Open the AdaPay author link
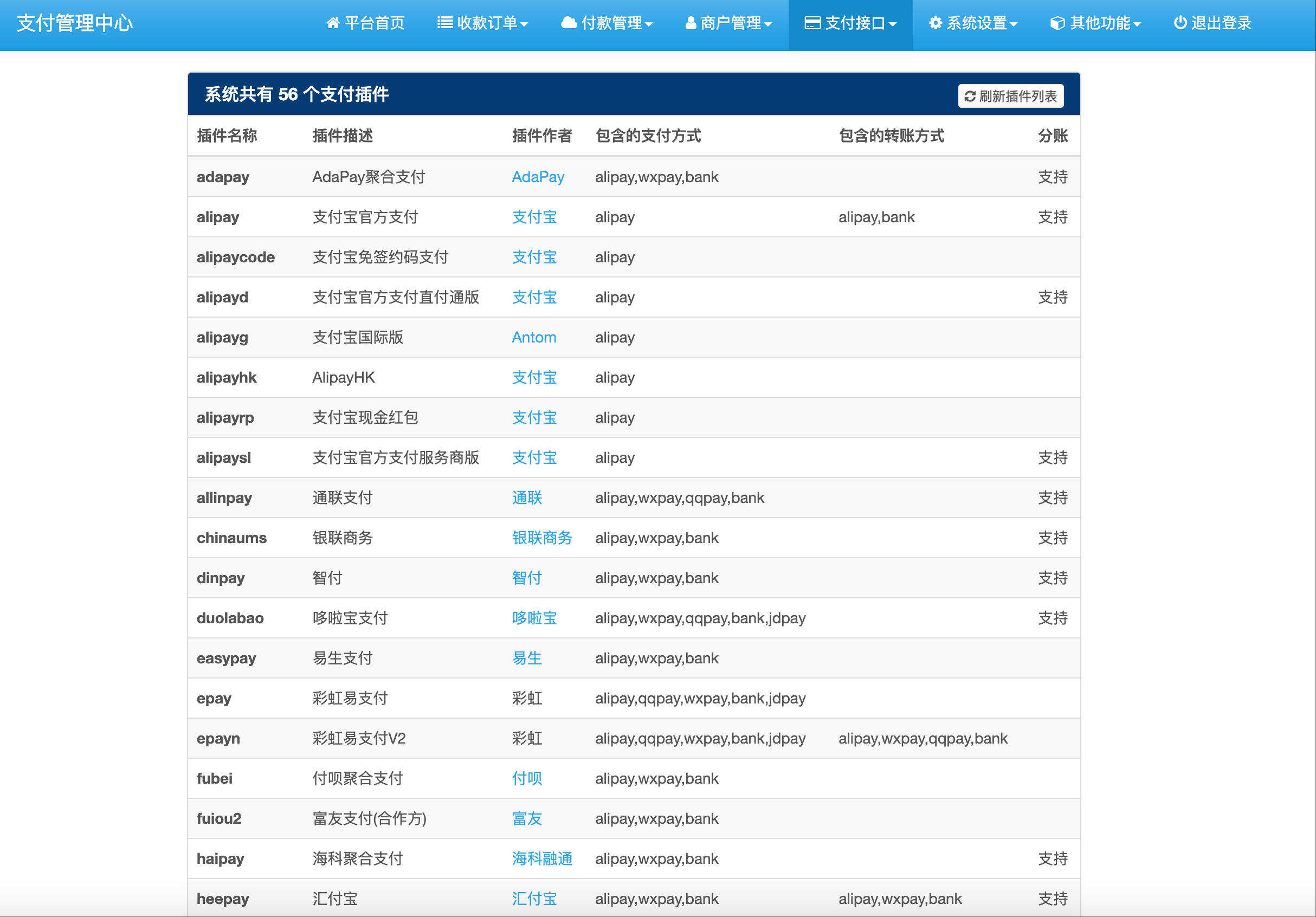This screenshot has height=917, width=1316. 538,177
